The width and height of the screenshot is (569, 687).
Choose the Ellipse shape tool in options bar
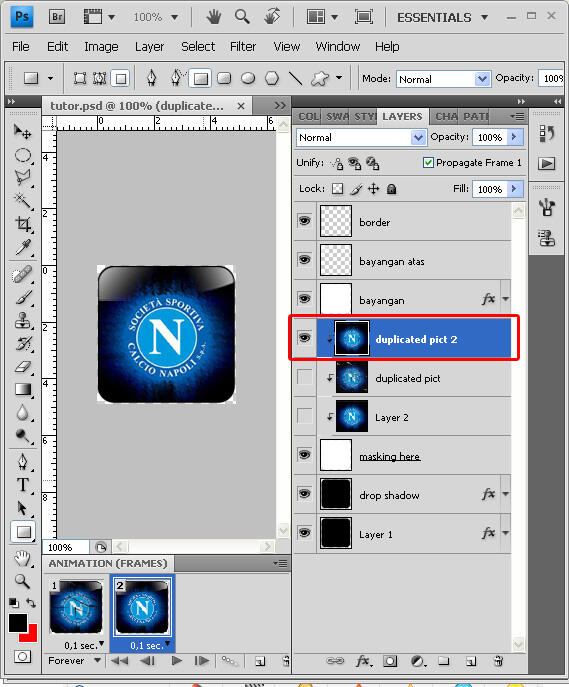(248, 78)
